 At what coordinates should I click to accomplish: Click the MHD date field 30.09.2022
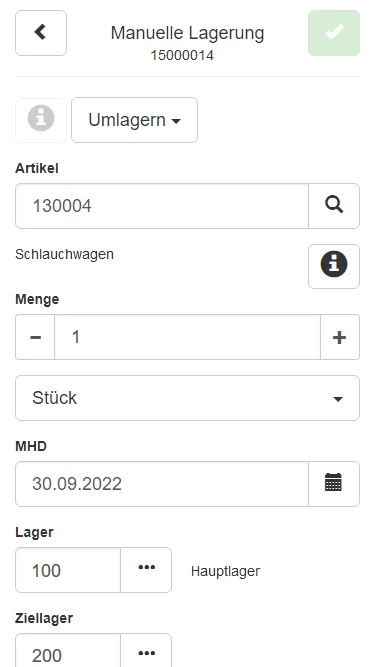(x=162, y=484)
